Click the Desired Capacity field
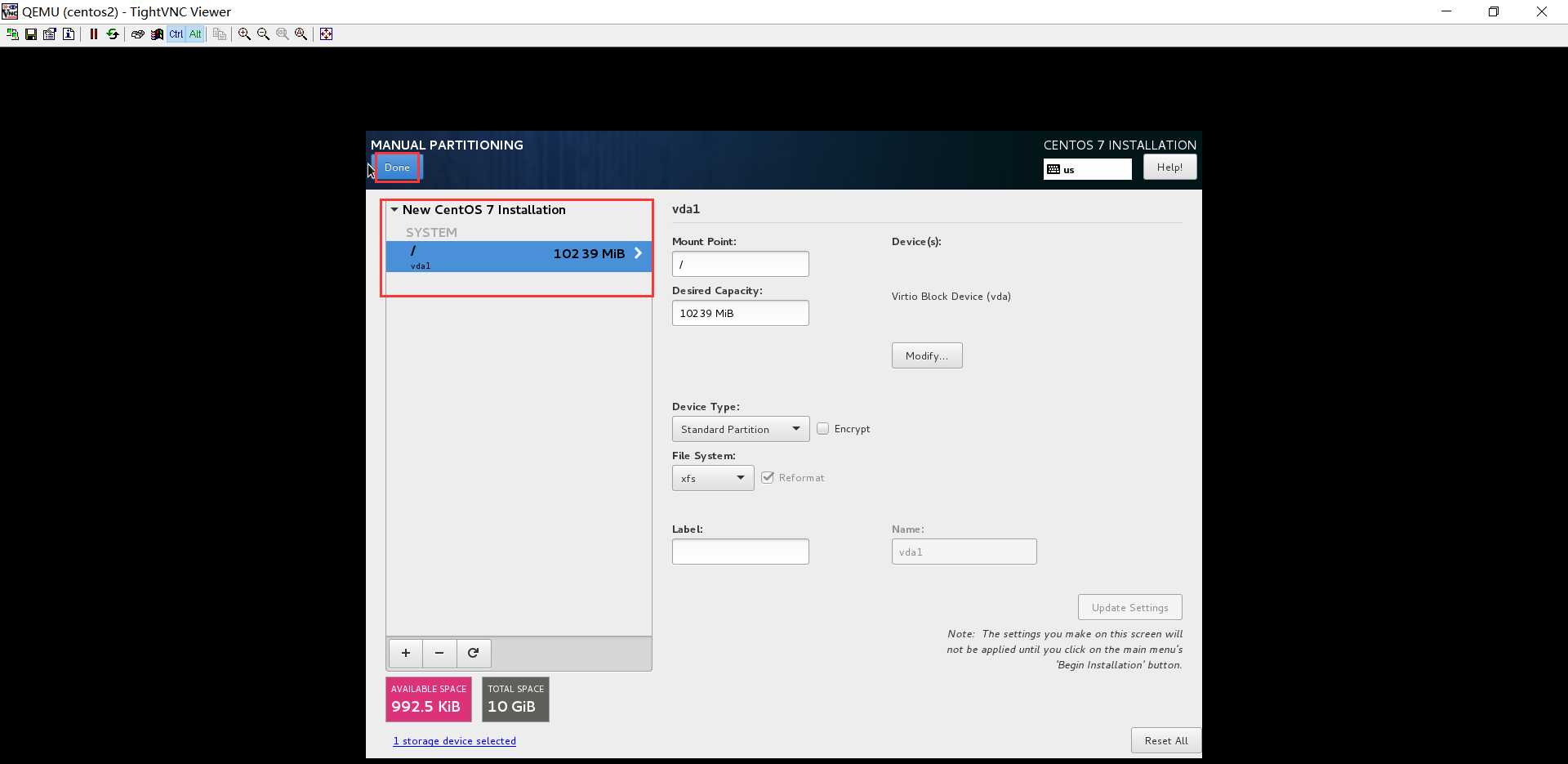 (x=740, y=313)
